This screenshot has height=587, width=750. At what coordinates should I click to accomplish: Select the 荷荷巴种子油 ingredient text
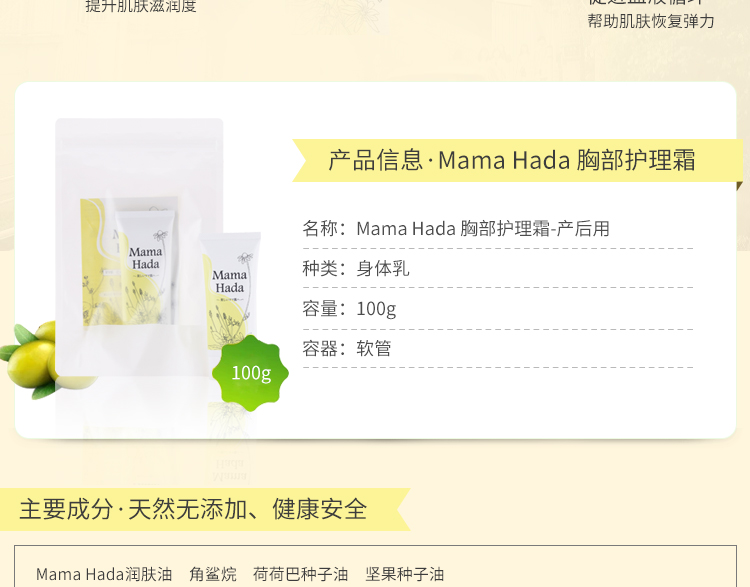click(x=300, y=574)
